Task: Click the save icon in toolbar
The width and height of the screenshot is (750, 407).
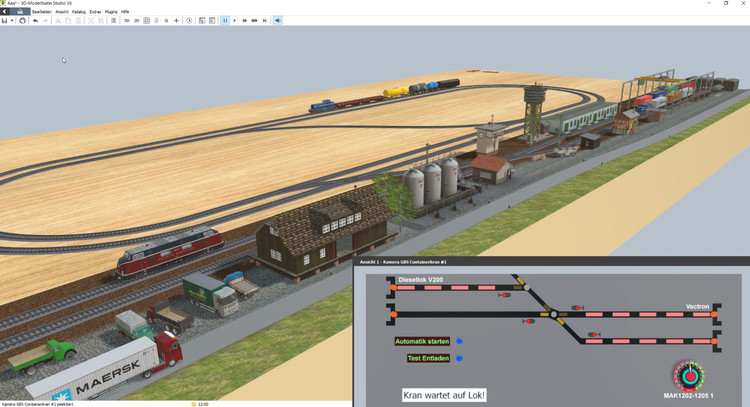Action: [5, 20]
